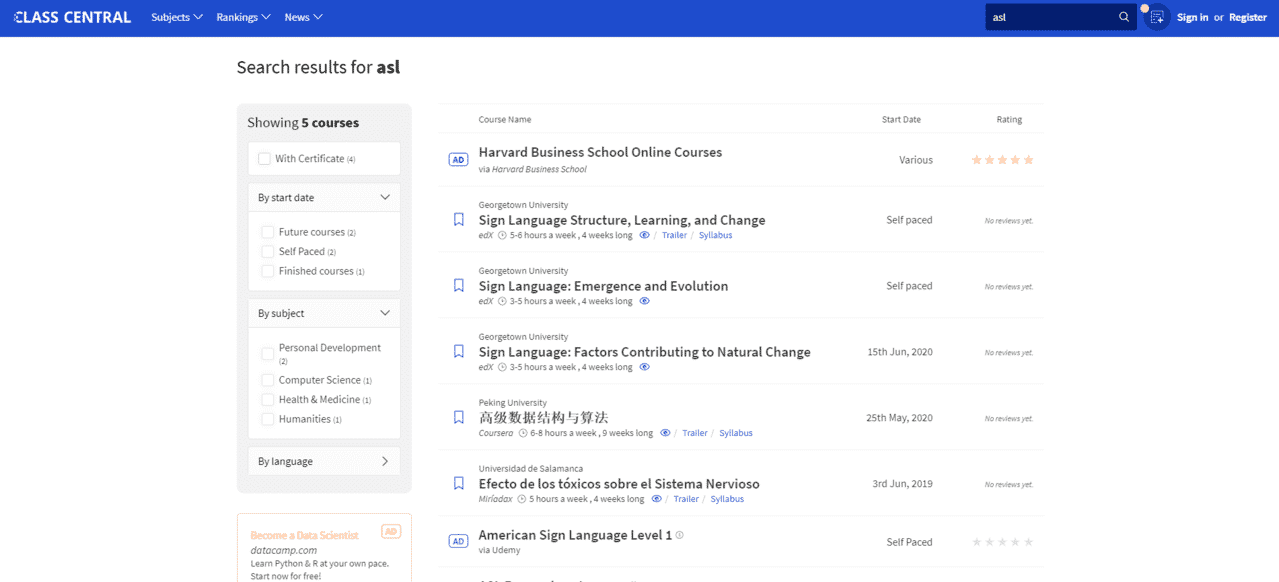This screenshot has height=582, width=1279.
Task: Sort by the Start Date column header
Action: [x=901, y=120]
